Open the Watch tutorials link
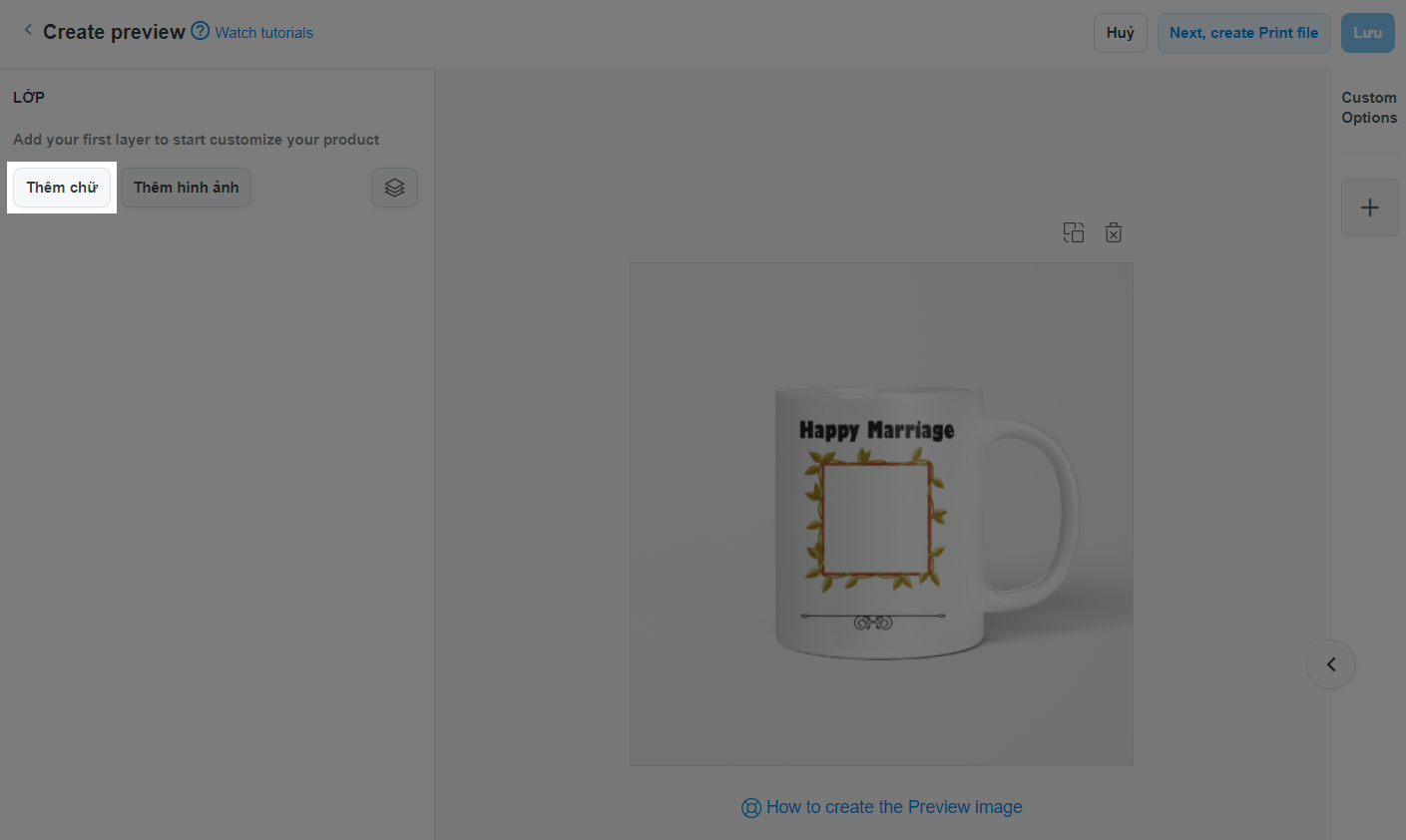Viewport: 1406px width, 840px height. click(264, 33)
